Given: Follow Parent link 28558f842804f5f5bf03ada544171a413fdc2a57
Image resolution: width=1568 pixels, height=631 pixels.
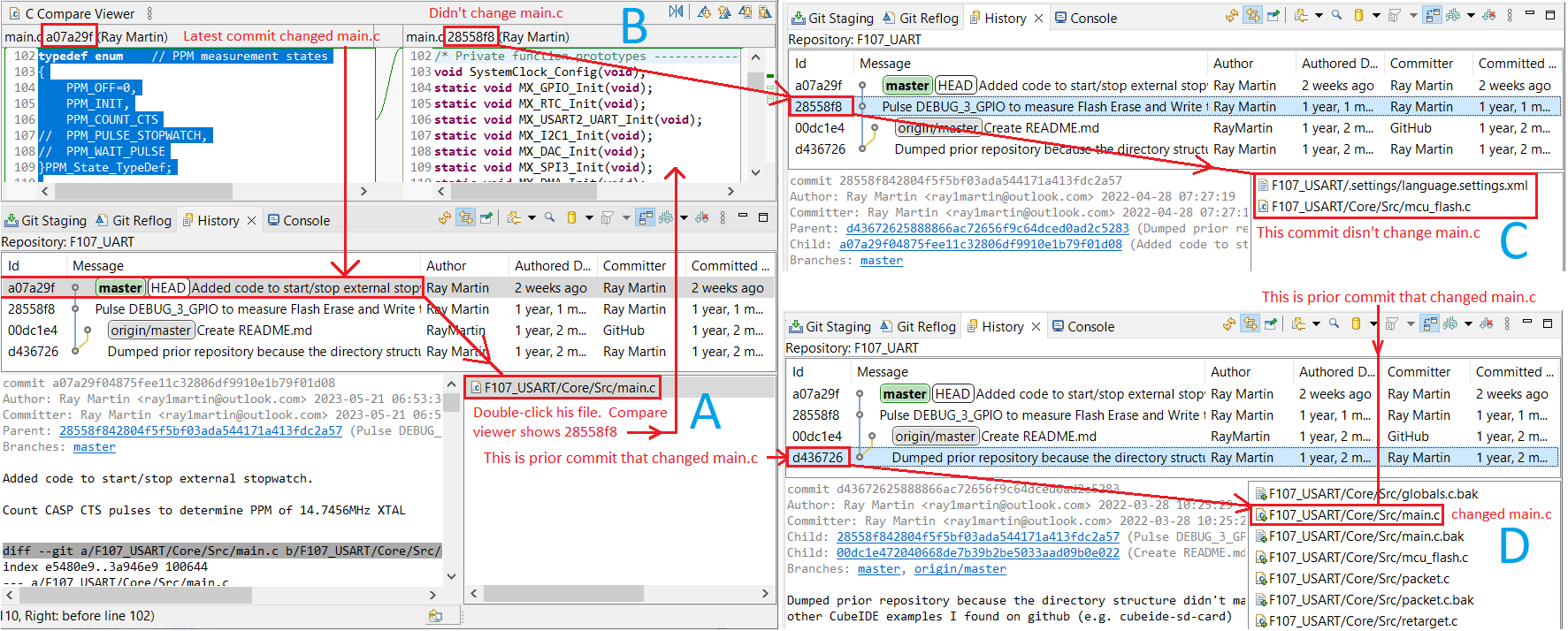Looking at the screenshot, I should click(201, 430).
